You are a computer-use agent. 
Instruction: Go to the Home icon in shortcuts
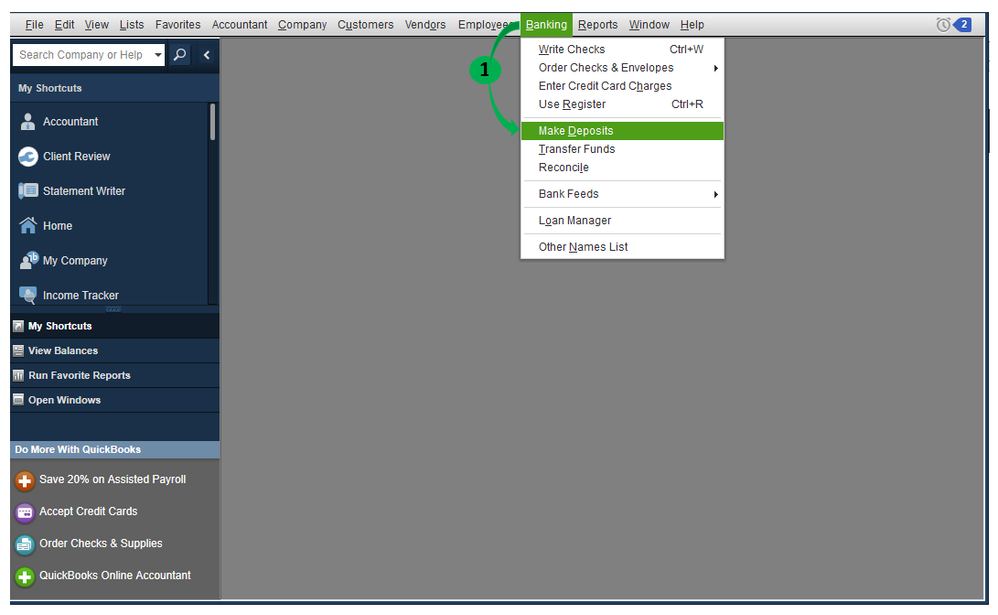(27, 225)
